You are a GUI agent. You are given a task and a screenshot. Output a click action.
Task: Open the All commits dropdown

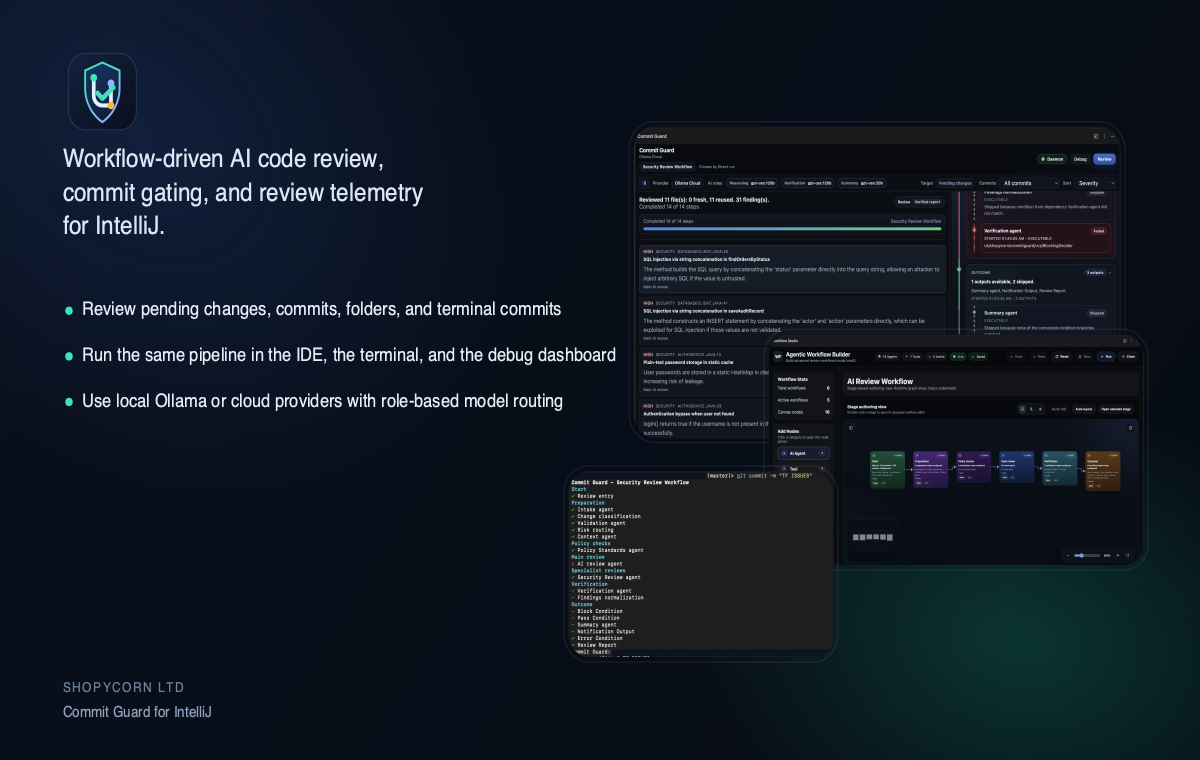pos(1030,183)
